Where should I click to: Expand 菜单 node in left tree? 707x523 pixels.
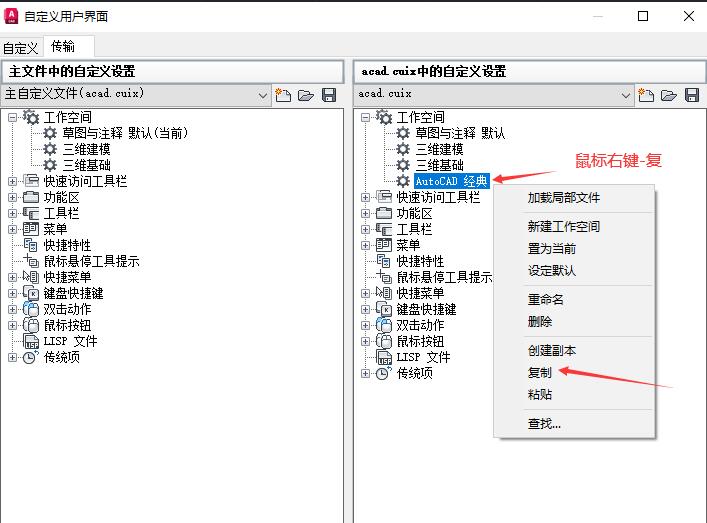tap(13, 229)
